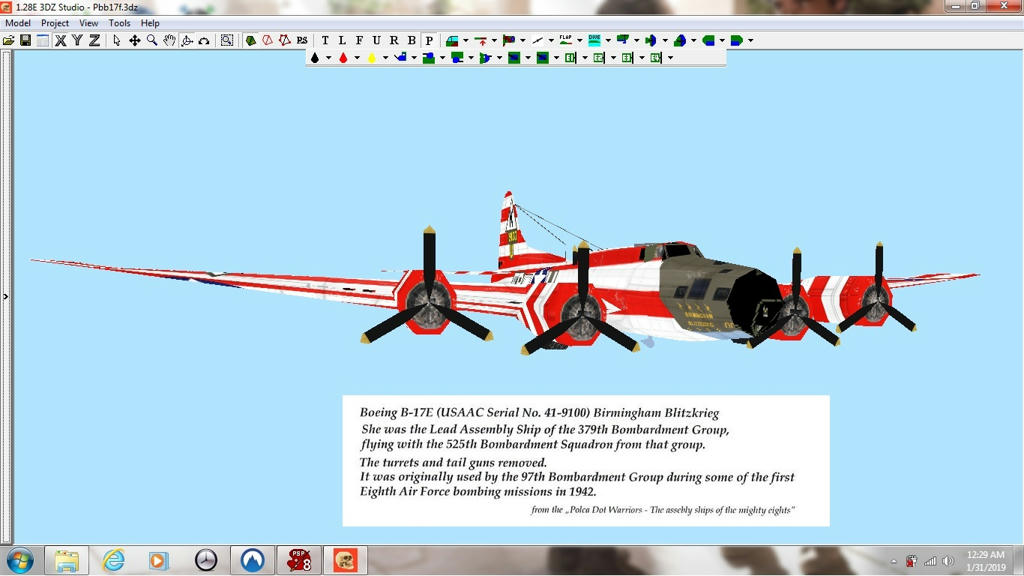Expand dropdown next to FLAP icon
The image size is (1024, 576).
tap(579, 40)
